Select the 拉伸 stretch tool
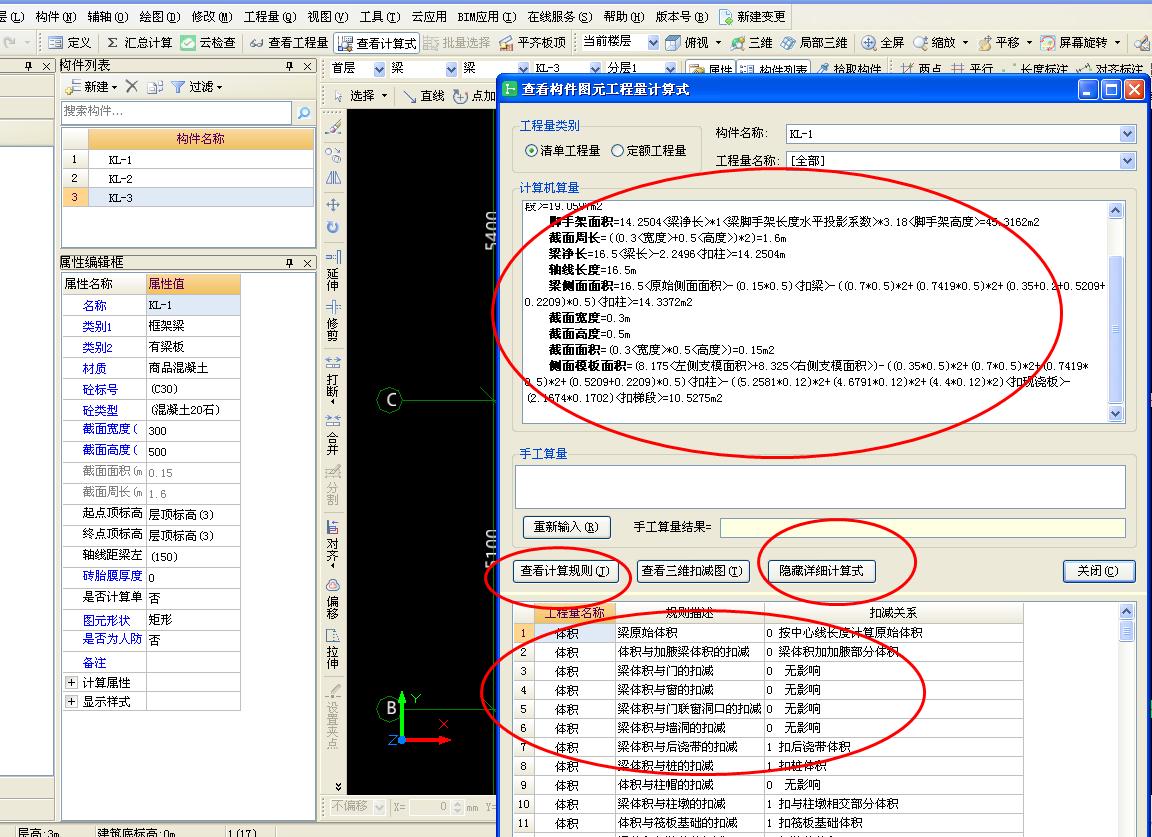1152x837 pixels. click(x=333, y=650)
